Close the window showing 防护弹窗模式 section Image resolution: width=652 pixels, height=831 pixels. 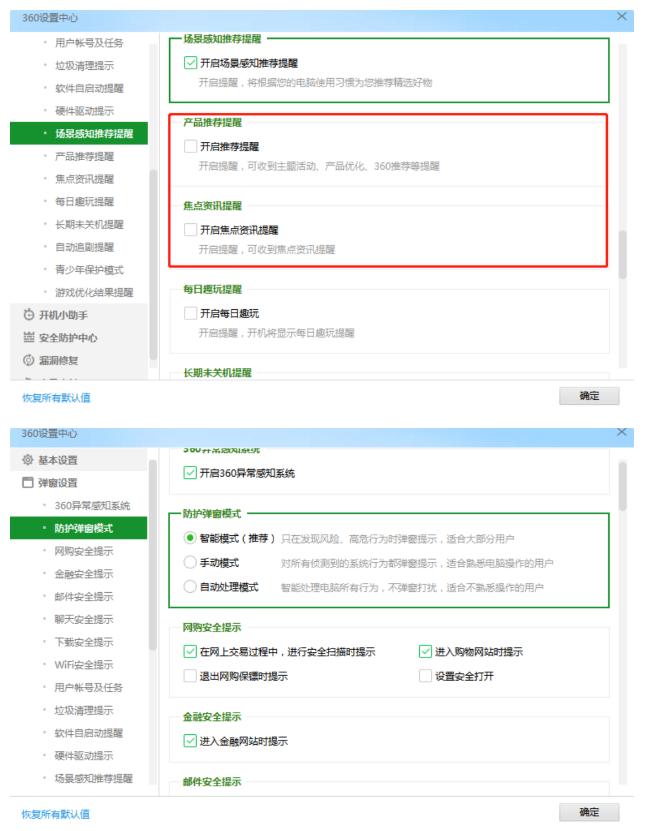(622, 432)
